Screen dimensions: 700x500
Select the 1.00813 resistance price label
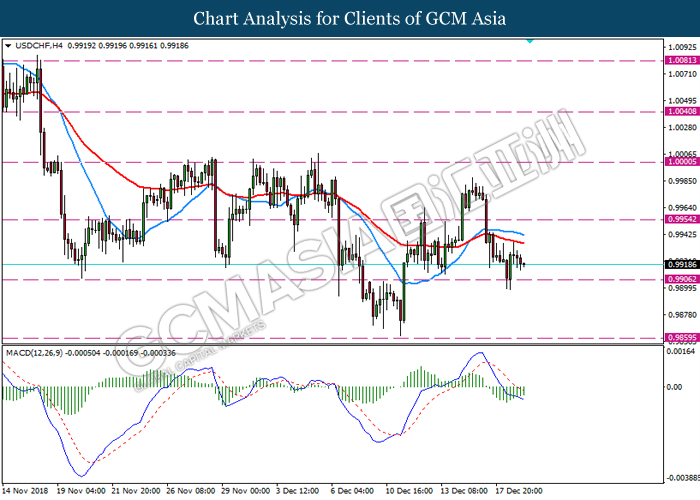[x=682, y=60]
